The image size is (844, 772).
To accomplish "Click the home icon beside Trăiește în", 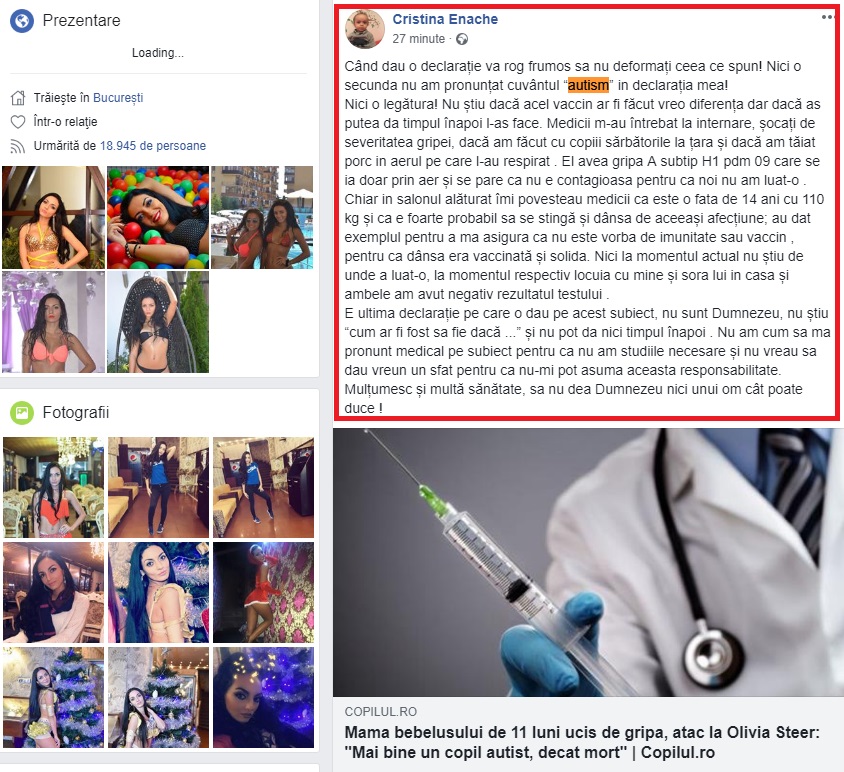I will pyautogui.click(x=18, y=98).
